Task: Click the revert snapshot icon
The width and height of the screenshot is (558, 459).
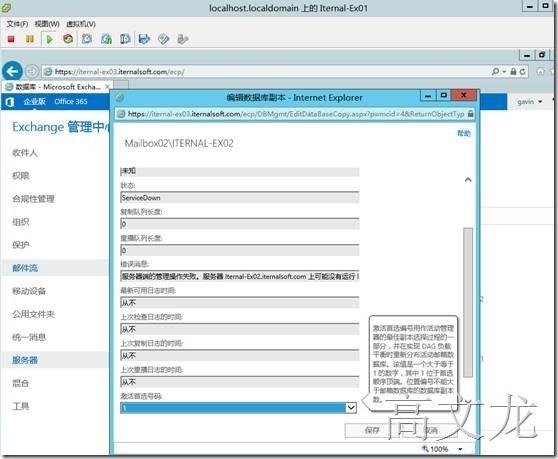Action: [x=106, y=39]
